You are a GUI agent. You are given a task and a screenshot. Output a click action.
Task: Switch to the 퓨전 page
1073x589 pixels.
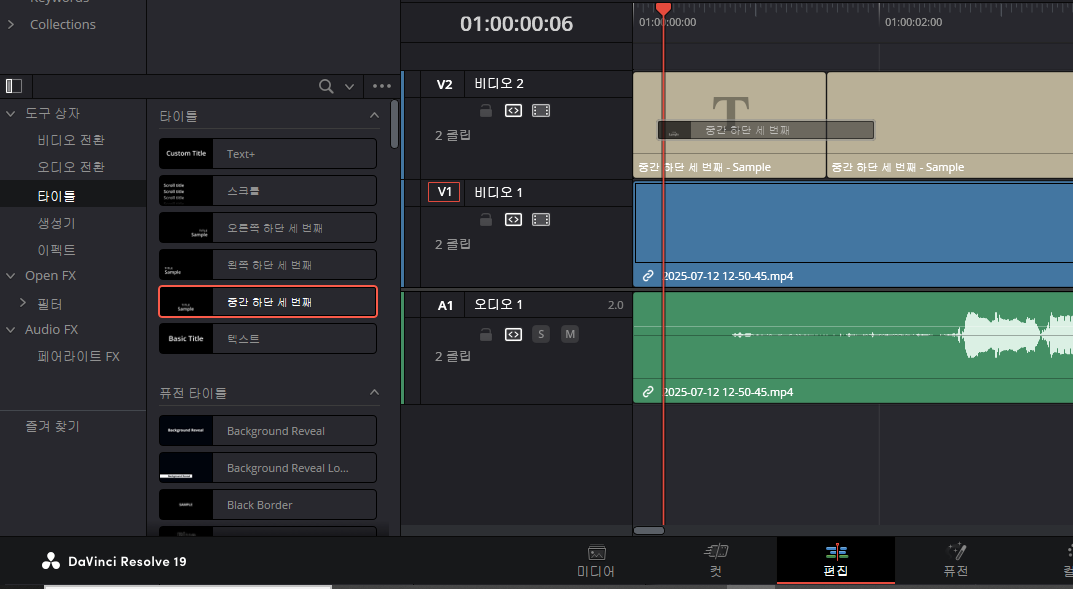point(956,562)
